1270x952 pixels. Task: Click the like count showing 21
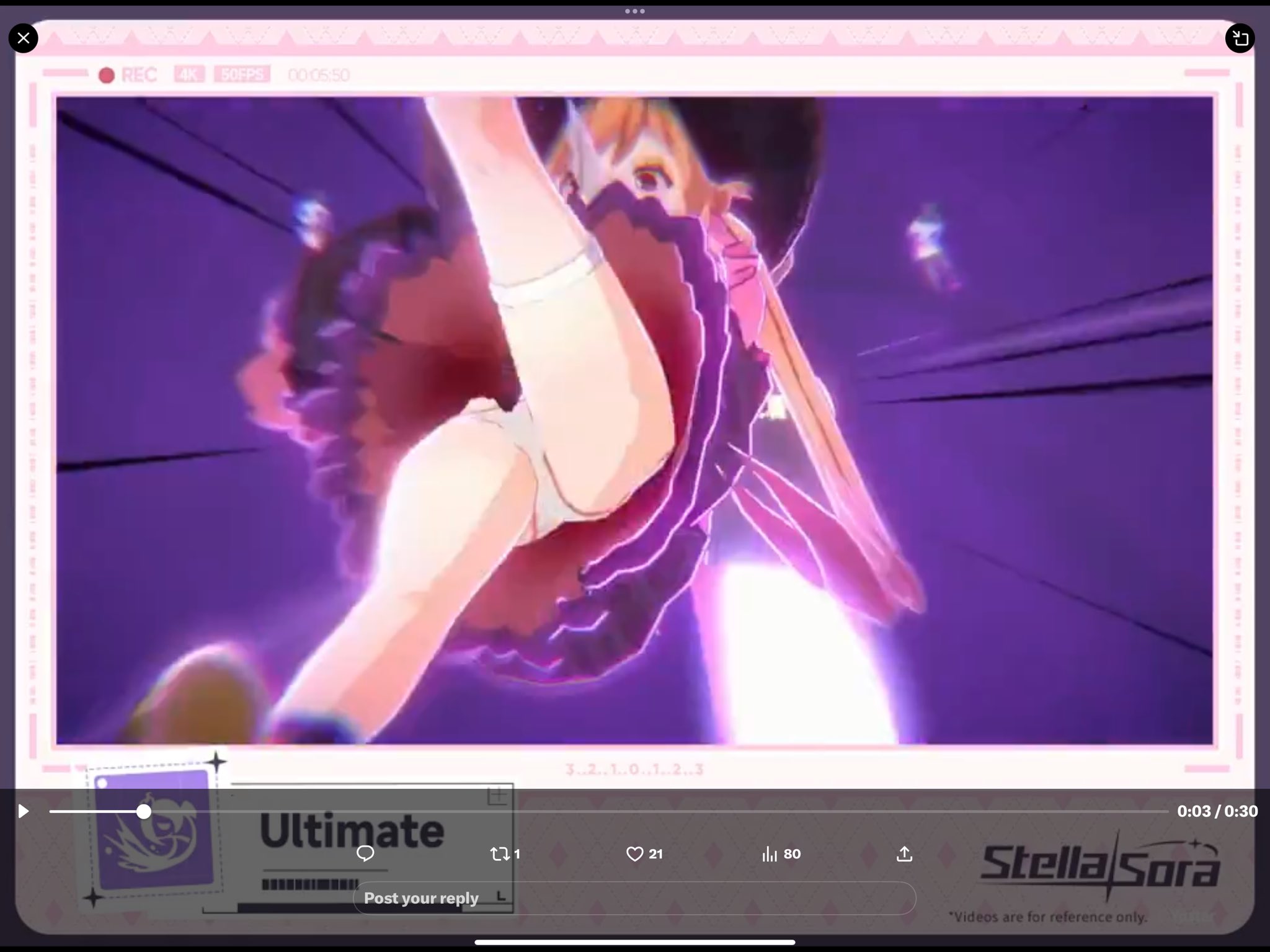tap(655, 854)
